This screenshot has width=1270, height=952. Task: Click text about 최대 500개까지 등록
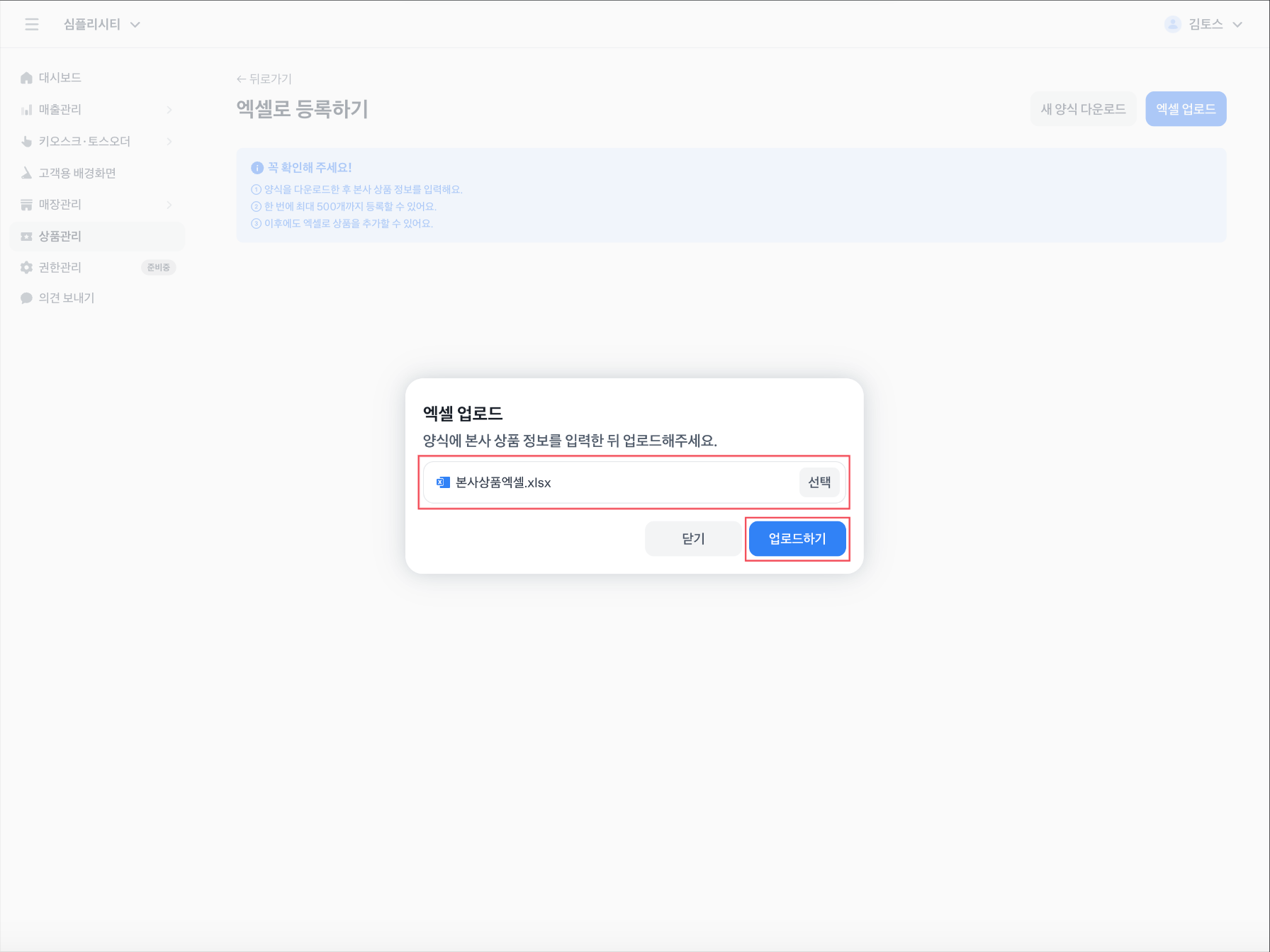[350, 206]
